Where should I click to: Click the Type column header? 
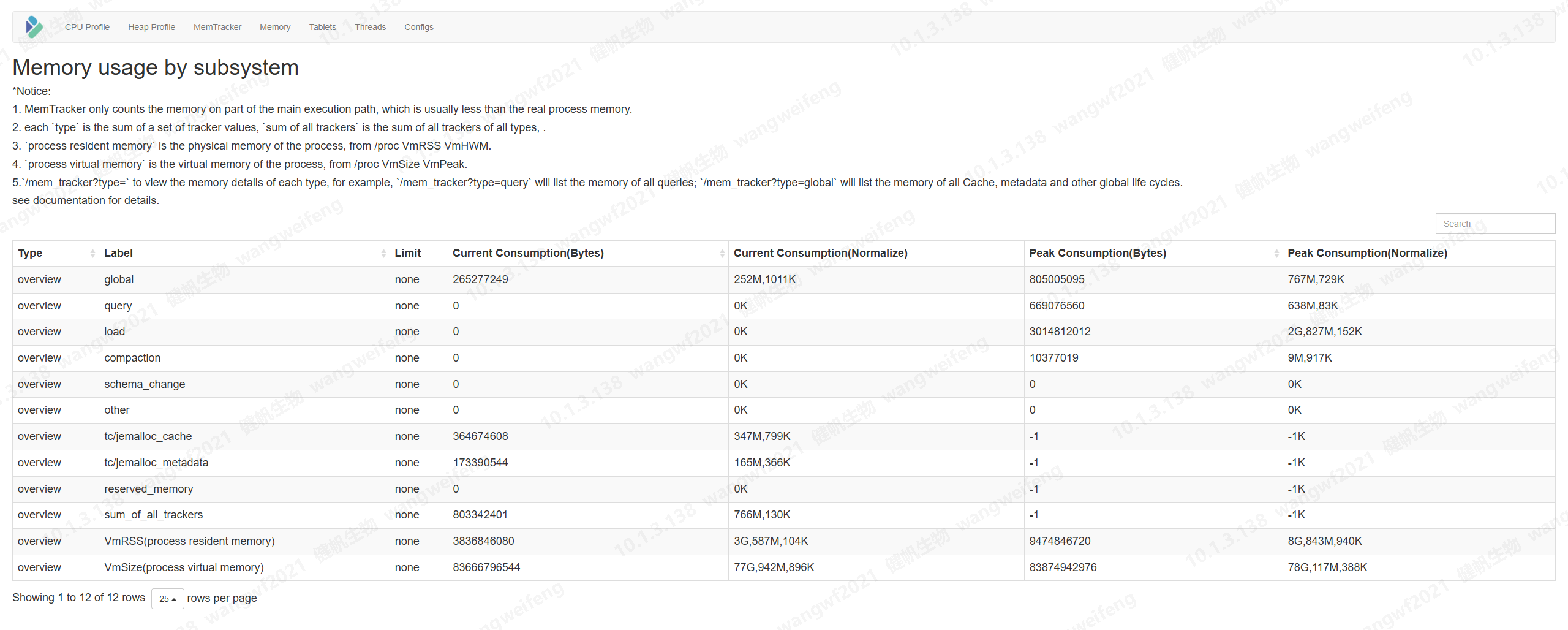(55, 253)
